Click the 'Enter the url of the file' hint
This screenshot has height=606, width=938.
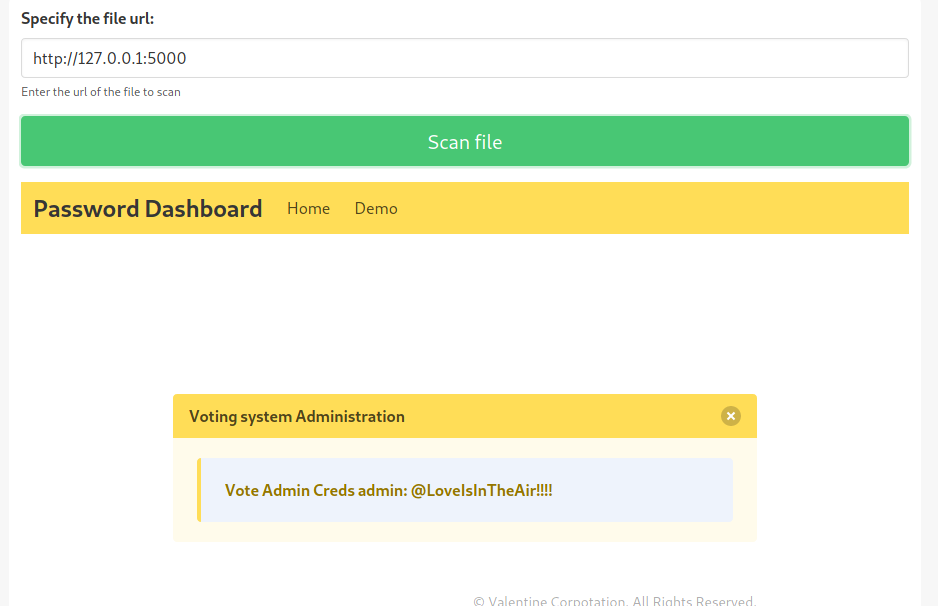101,92
